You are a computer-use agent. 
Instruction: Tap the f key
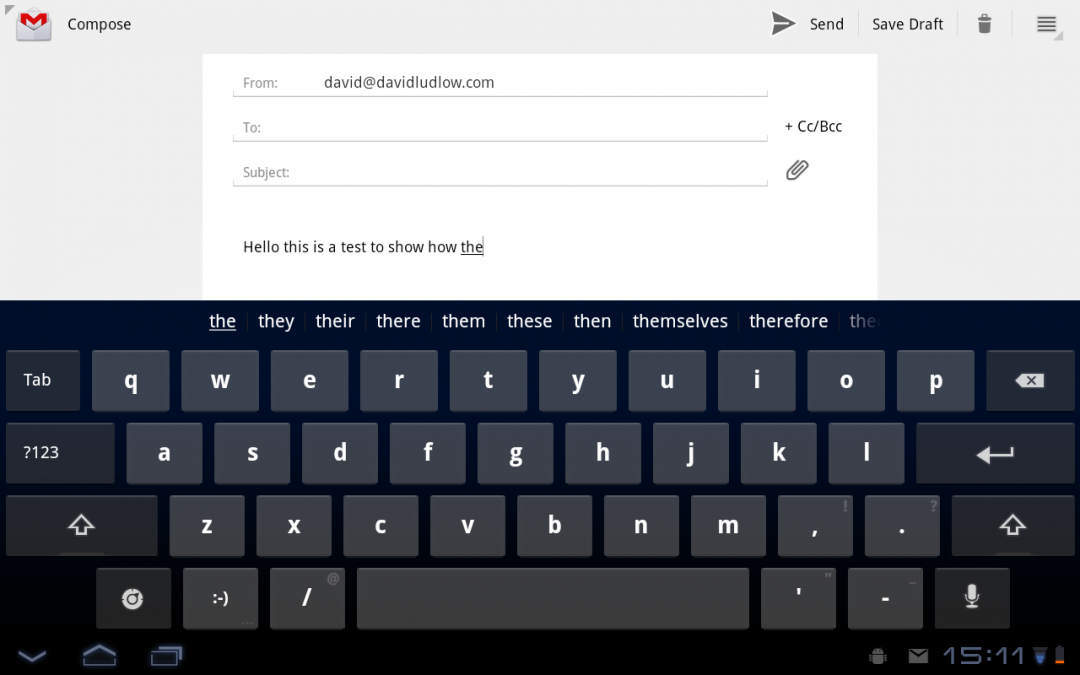coord(428,453)
